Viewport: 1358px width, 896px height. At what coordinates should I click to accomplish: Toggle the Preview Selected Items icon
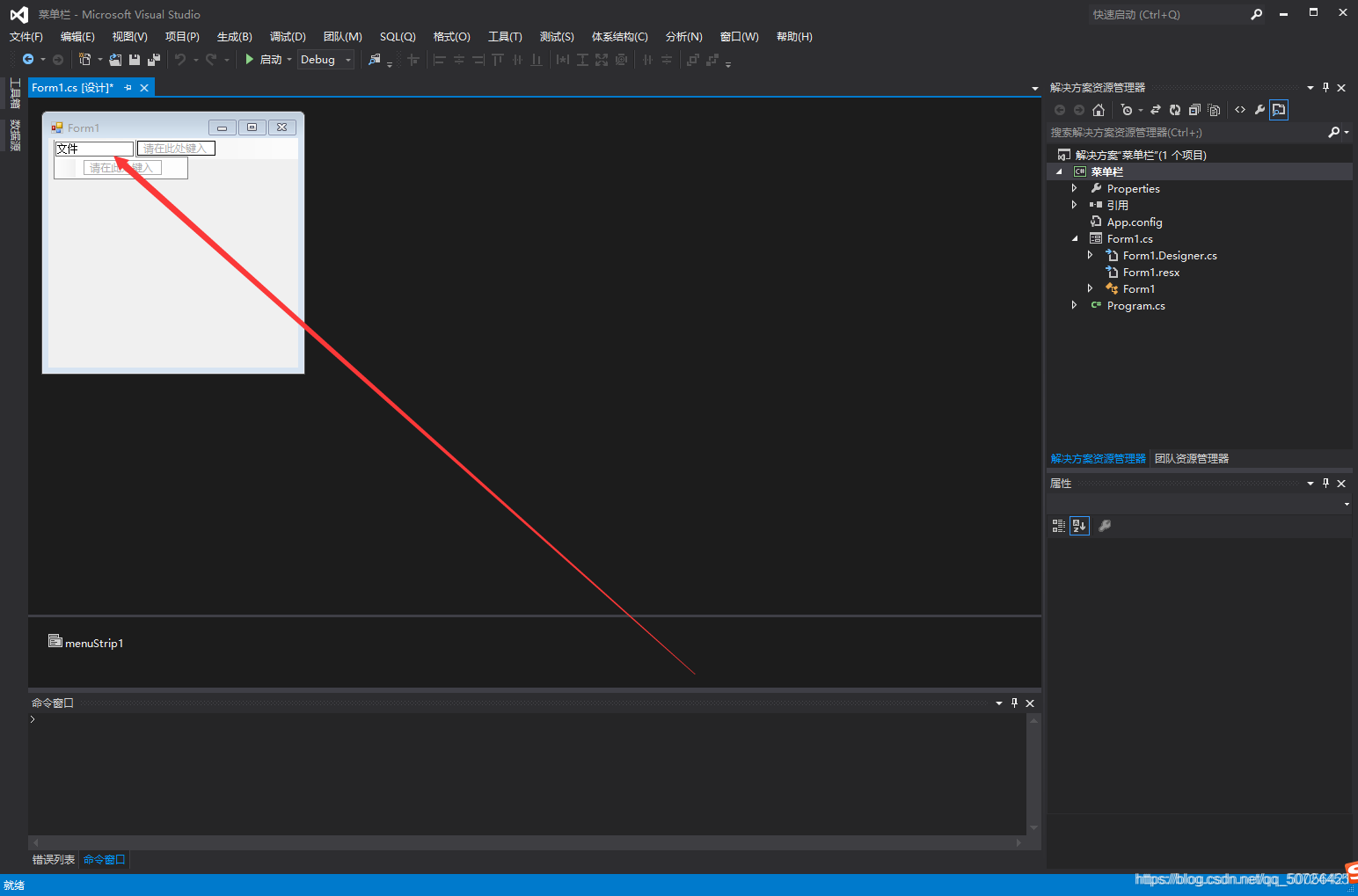(x=1279, y=110)
